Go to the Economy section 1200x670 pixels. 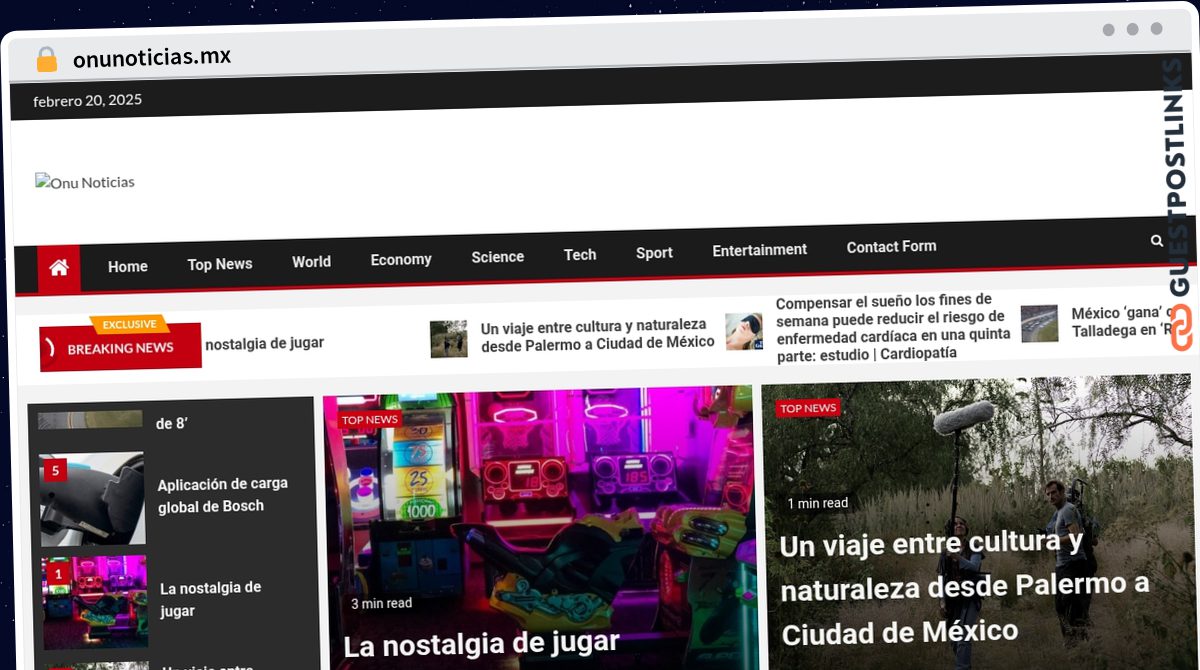tap(400, 259)
